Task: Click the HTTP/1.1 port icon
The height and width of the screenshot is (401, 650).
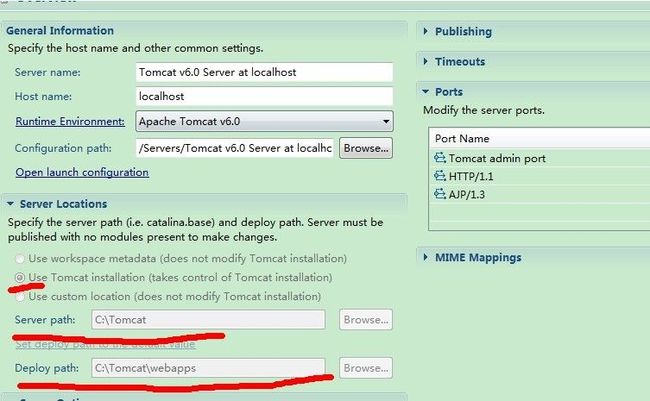Action: [439, 176]
